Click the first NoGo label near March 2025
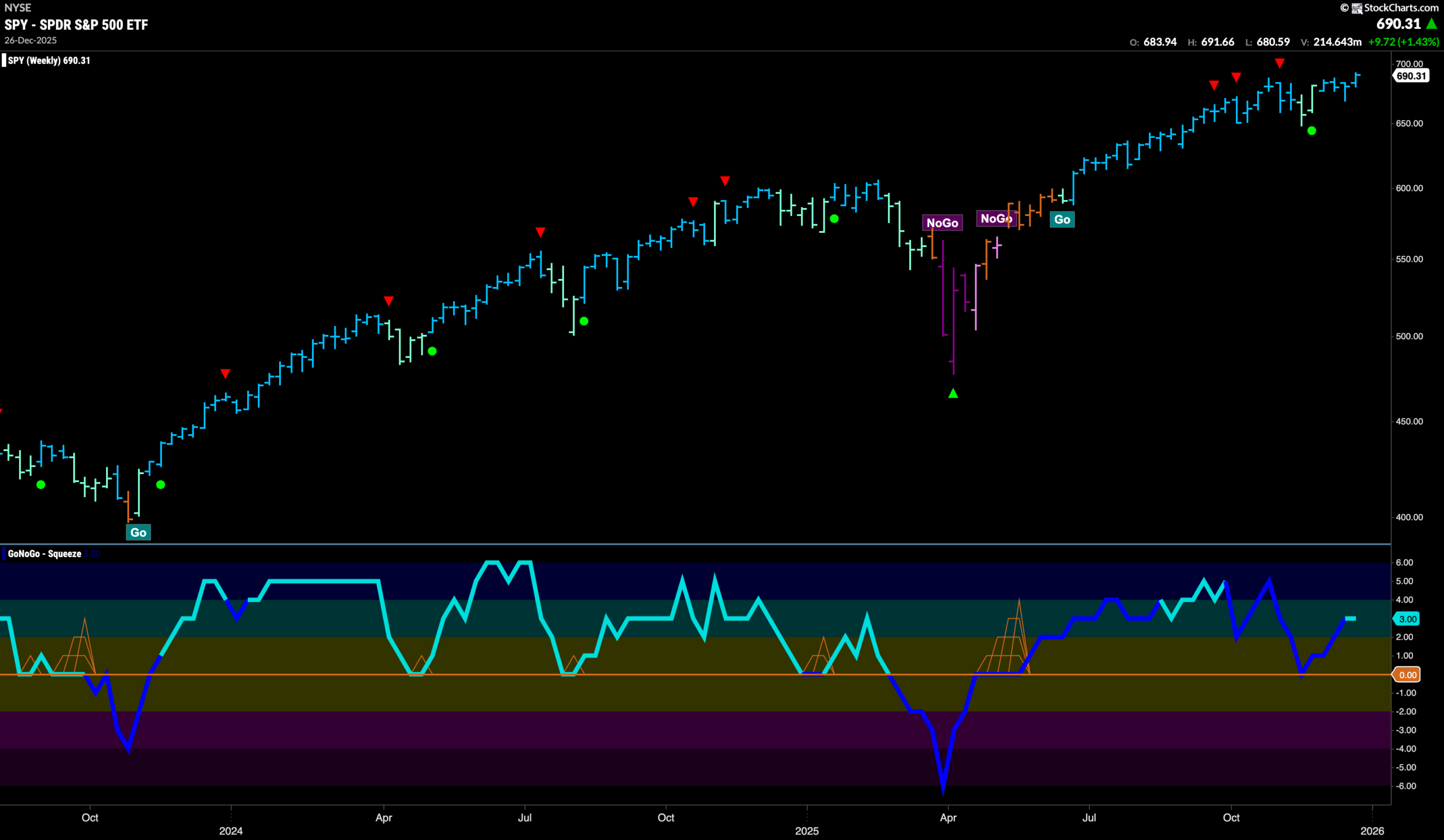The image size is (1444, 840). pos(942,223)
